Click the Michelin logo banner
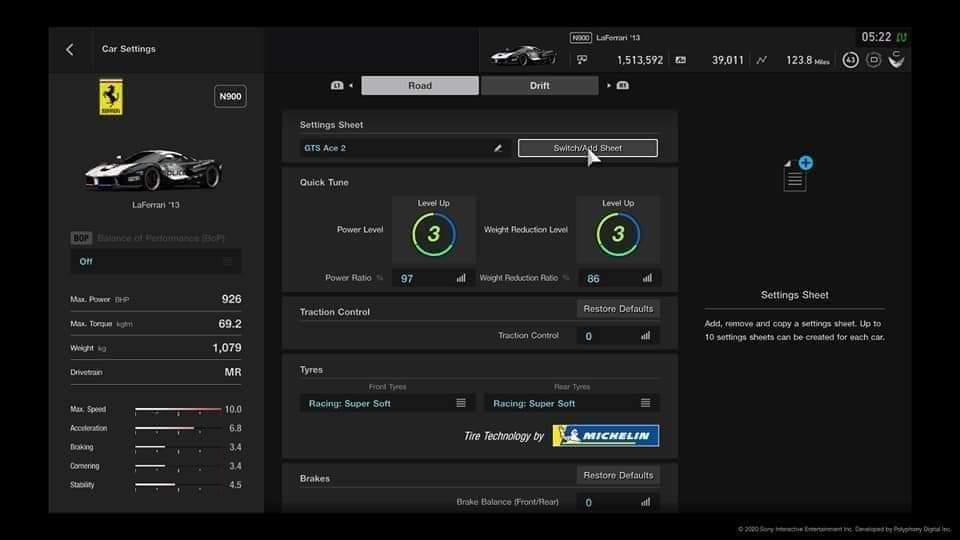Screen dimensions: 960x540 pyautogui.click(x=606, y=436)
